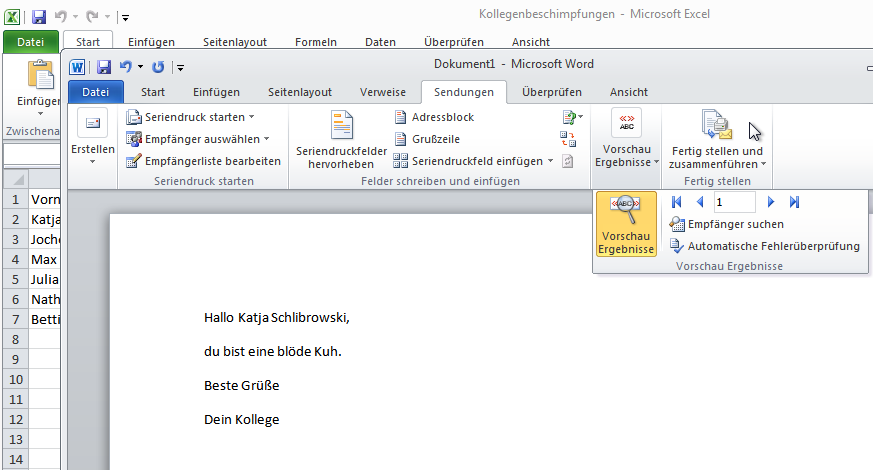
Task: Switch to Word Überprüfen tab
Action: pyautogui.click(x=552, y=92)
